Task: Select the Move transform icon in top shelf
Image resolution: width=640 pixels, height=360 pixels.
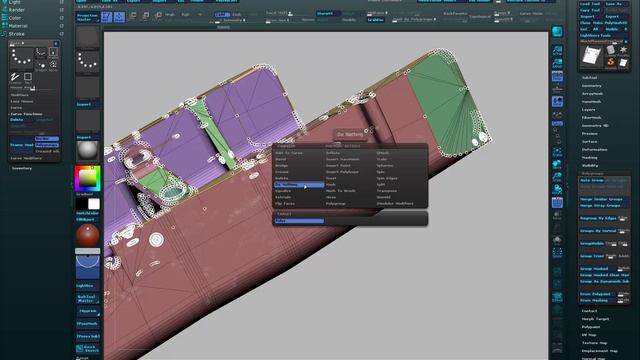Action: point(133,16)
